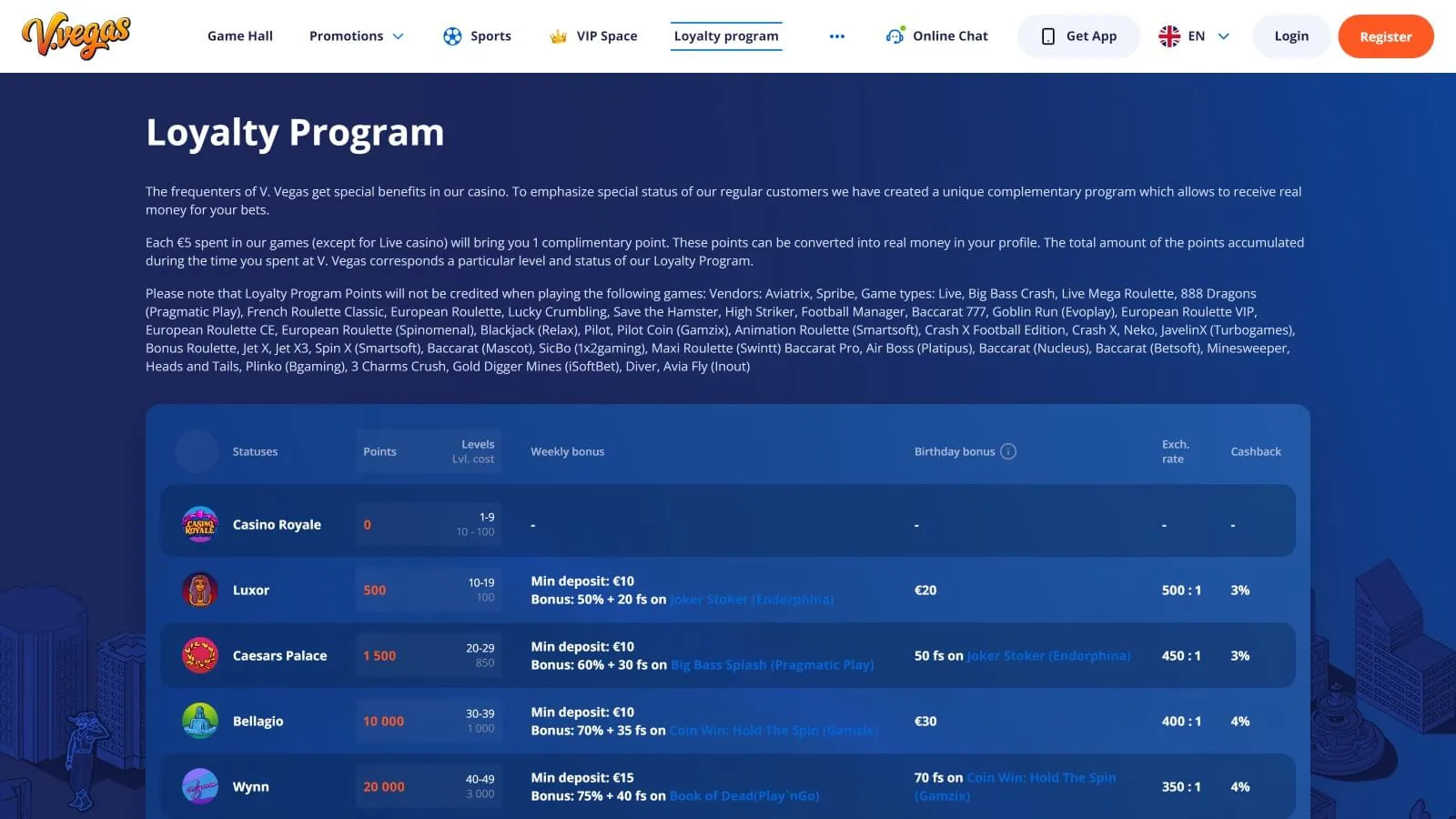The image size is (1456, 819).
Task: Click the Birthday bonus column header
Action: 955,451
